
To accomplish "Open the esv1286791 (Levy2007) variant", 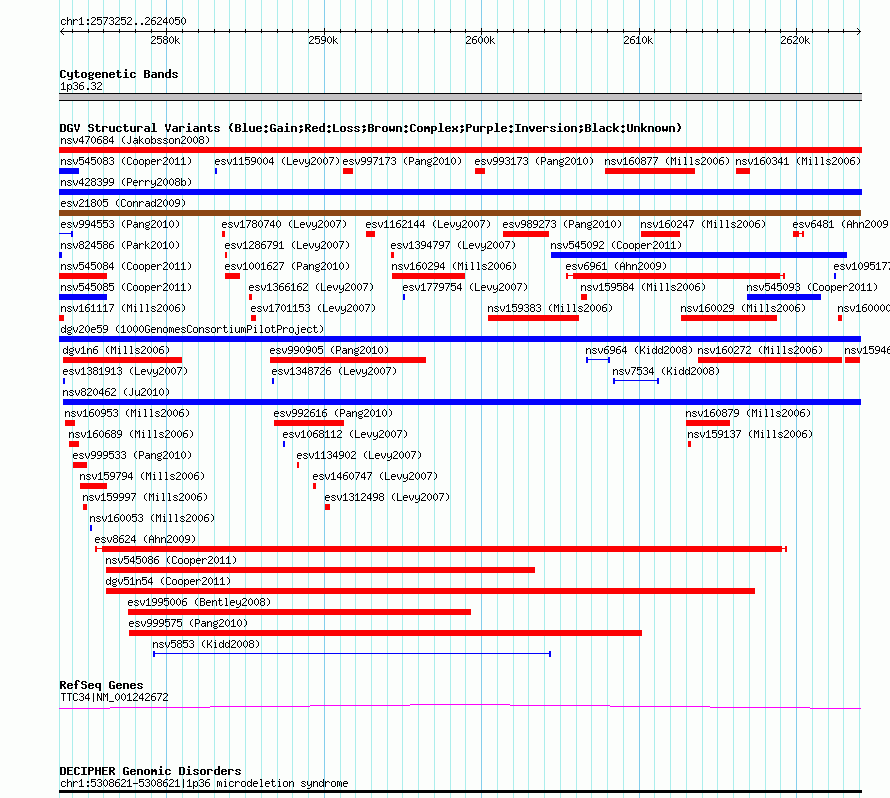I will pyautogui.click(x=287, y=245).
